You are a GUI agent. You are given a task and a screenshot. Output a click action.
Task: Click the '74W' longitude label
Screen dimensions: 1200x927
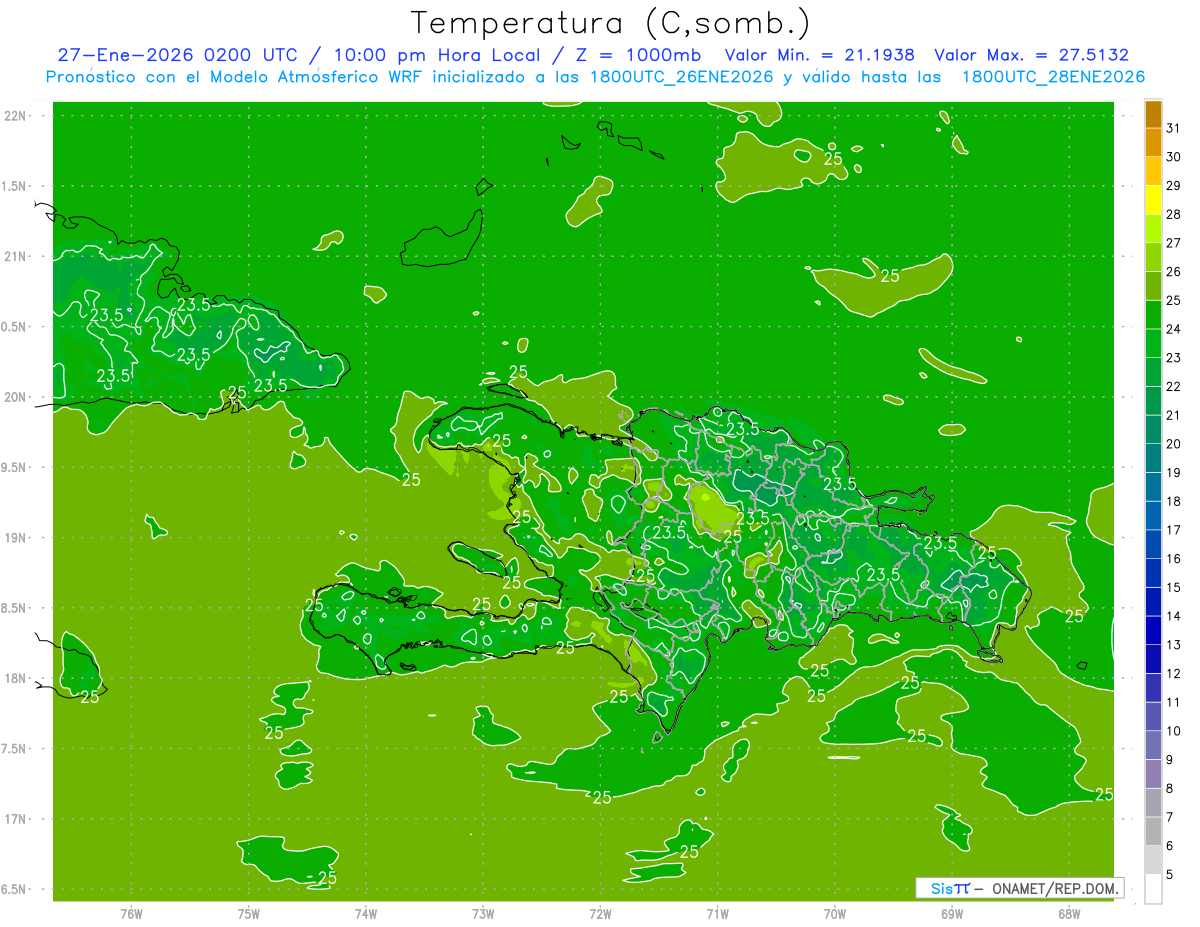366,913
